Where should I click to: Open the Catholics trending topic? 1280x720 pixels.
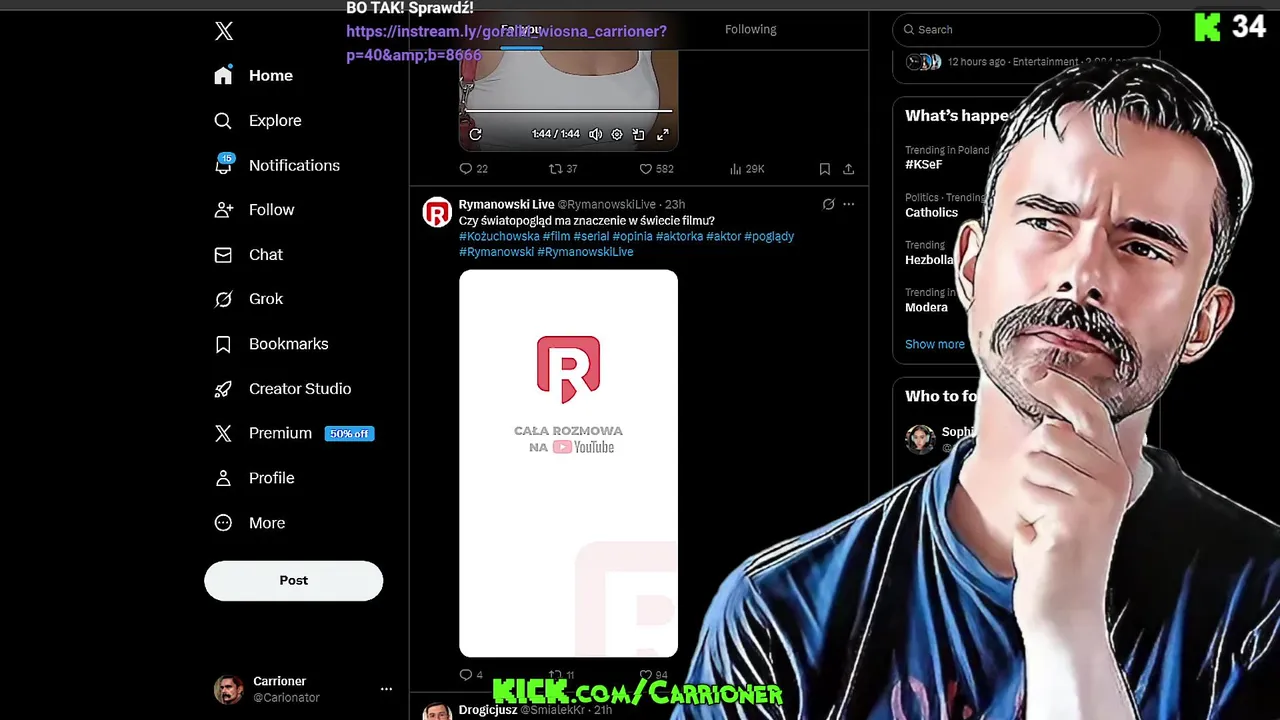[931, 212]
